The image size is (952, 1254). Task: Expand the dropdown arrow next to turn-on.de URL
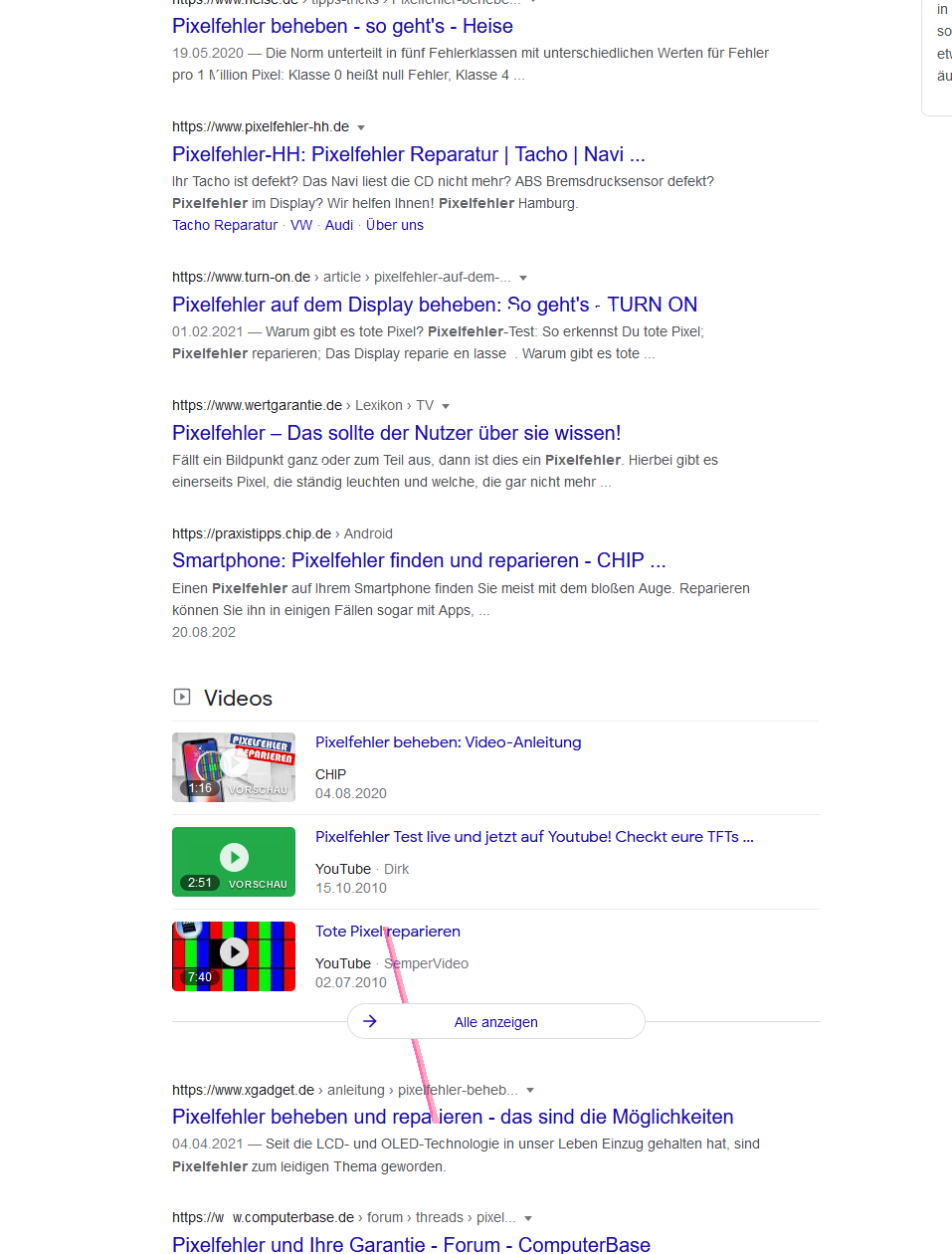[523, 278]
